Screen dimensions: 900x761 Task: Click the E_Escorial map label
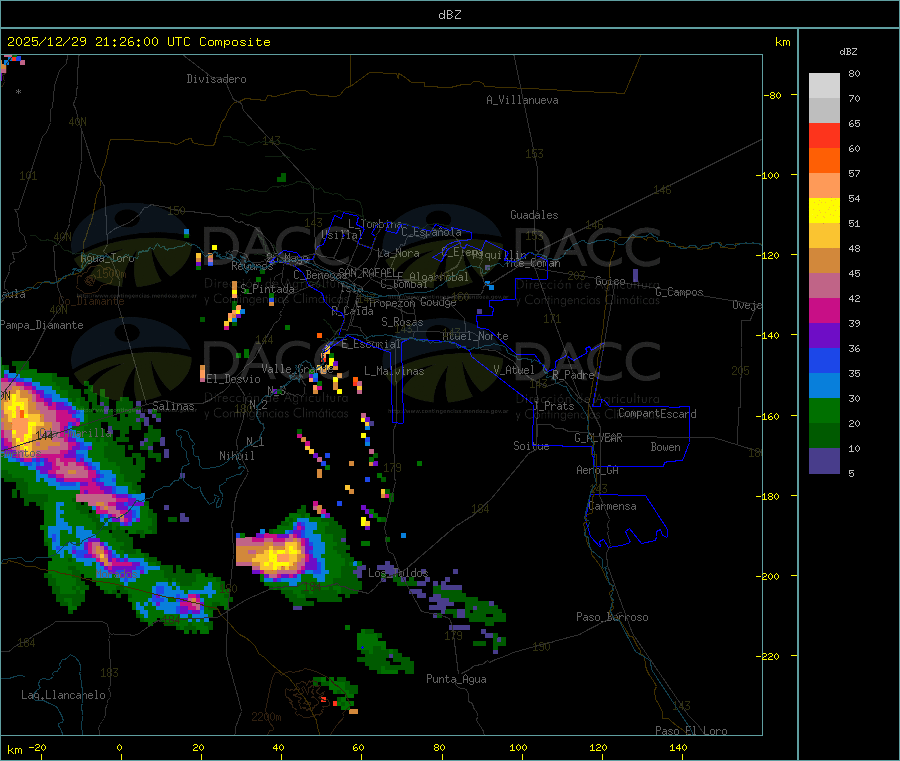[x=371, y=344]
